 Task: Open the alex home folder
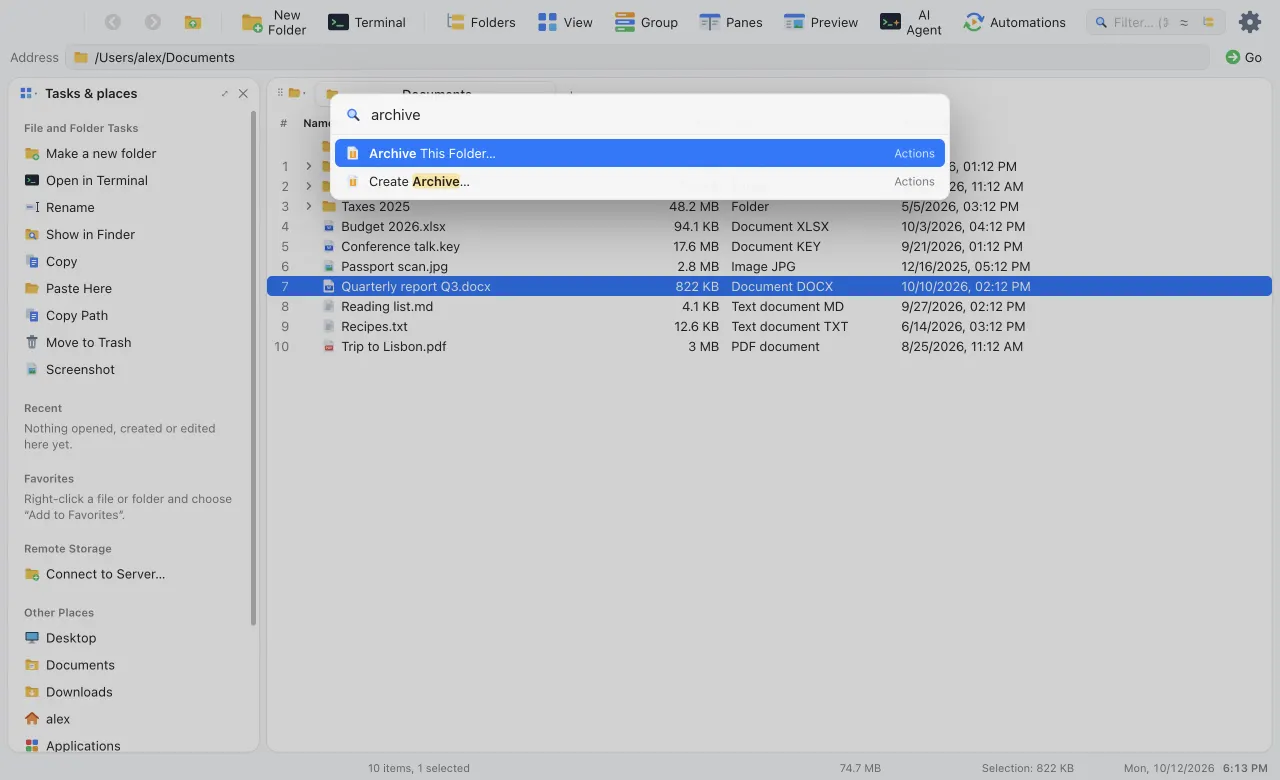point(47,719)
